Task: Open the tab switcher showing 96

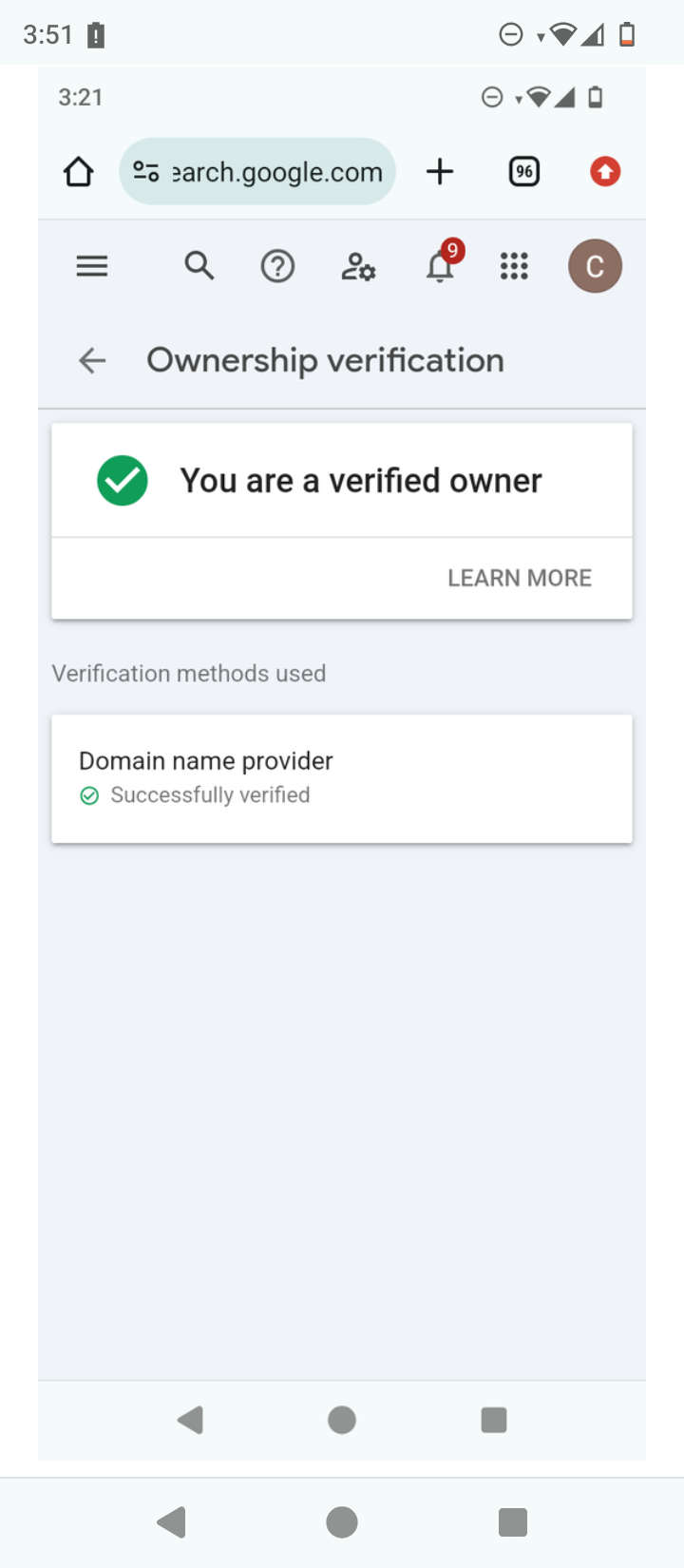Action: [524, 172]
